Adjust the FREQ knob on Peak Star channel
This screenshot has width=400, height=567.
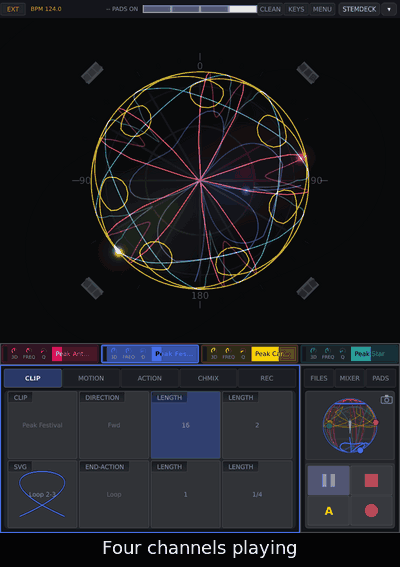click(x=328, y=353)
